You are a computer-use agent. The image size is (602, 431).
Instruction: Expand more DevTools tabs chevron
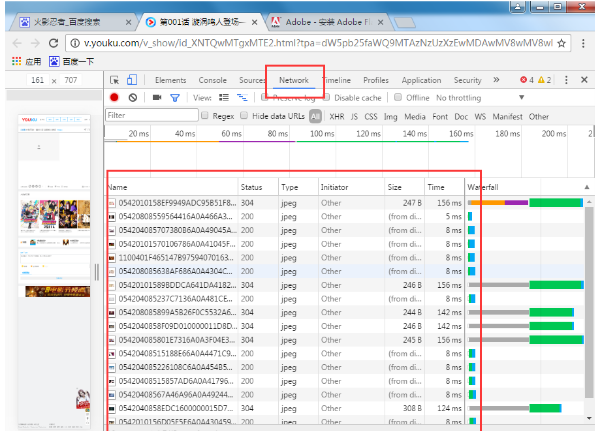(x=498, y=80)
